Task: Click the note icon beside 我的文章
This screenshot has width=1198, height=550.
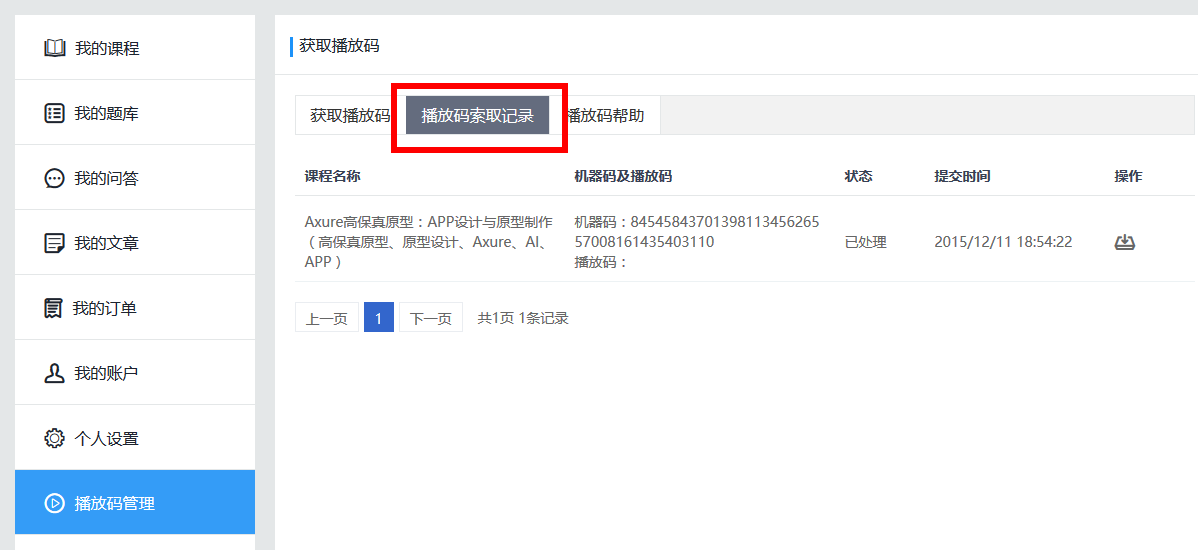Action: click(x=54, y=244)
